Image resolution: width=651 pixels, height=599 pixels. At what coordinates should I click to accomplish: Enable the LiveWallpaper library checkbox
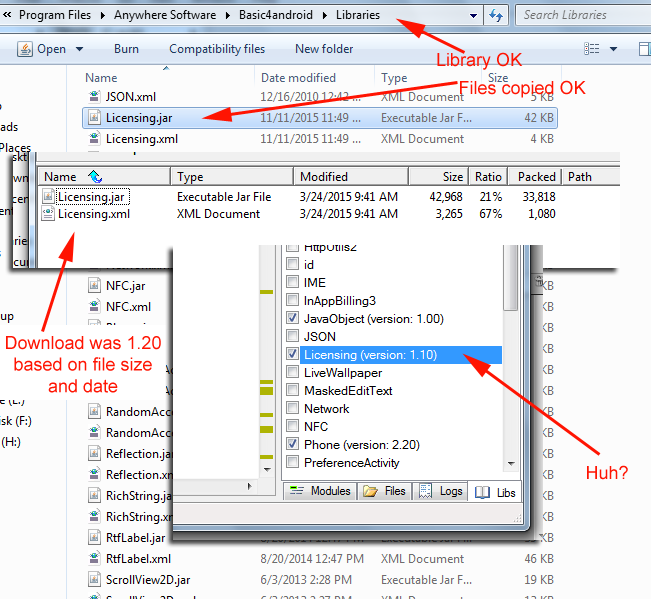point(292,372)
